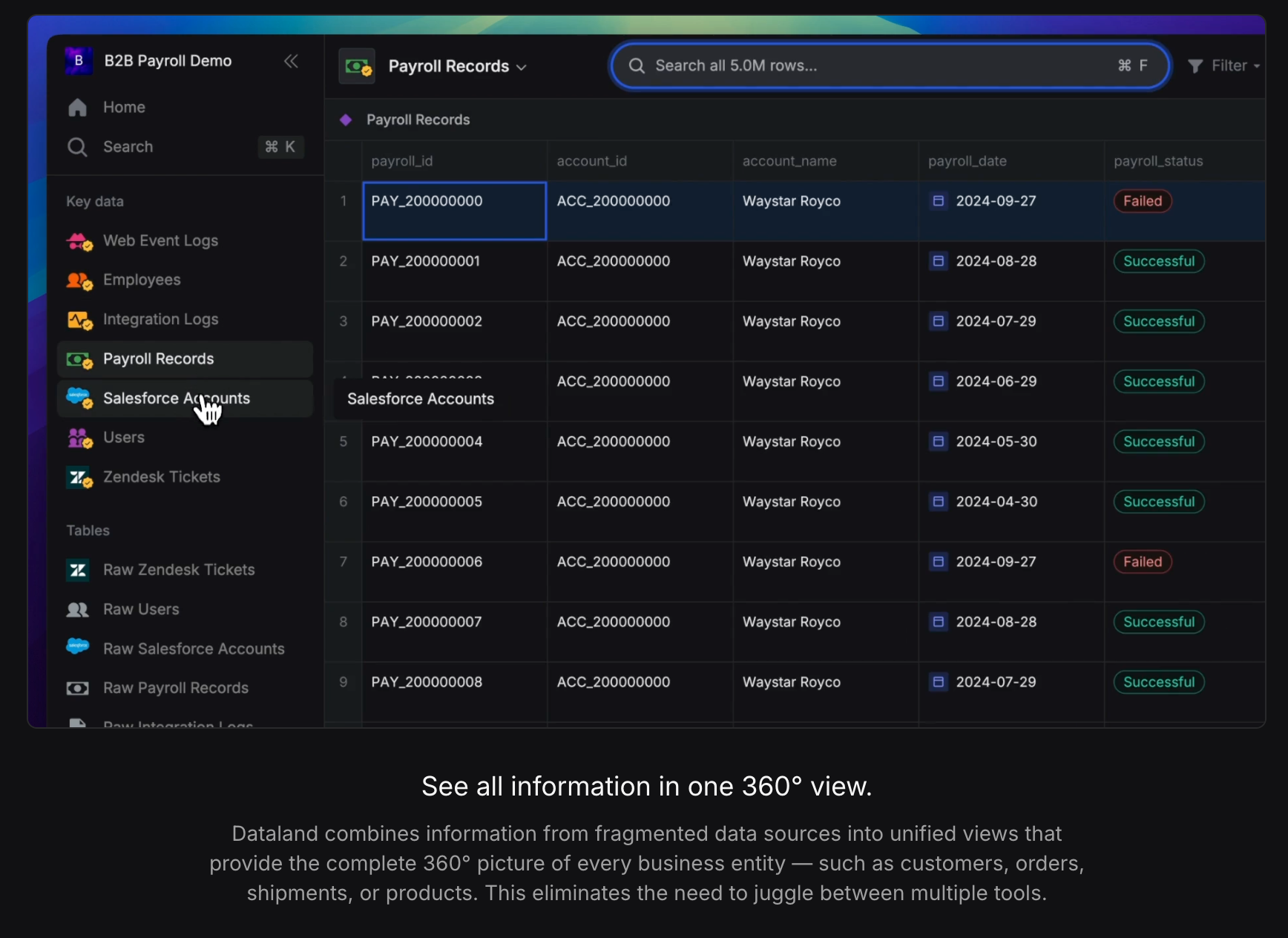Viewport: 1288px width, 938px height.
Task: Click the Integration Logs icon
Action: tap(79, 320)
